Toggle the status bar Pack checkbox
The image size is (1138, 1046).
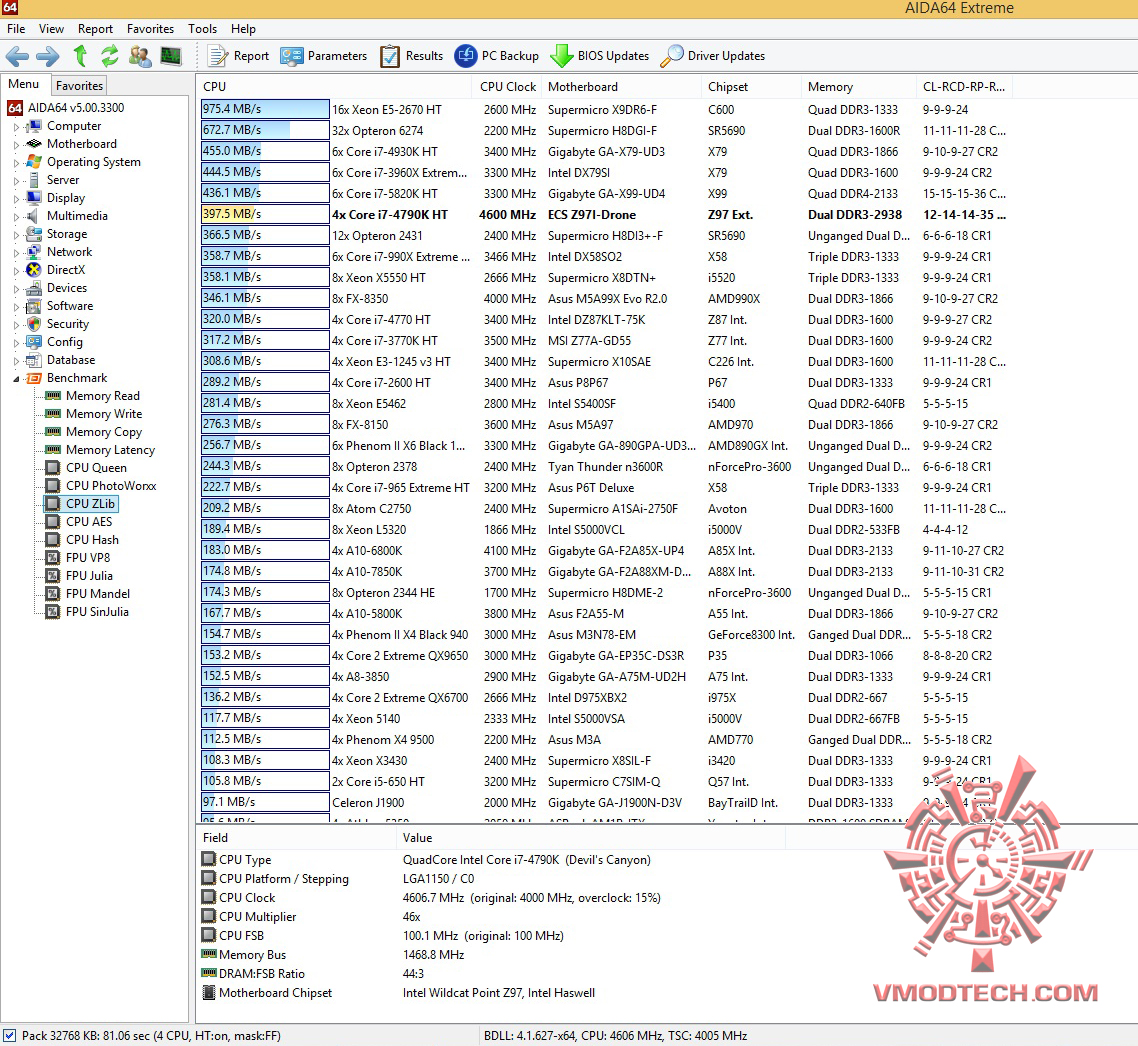pyautogui.click(x=9, y=1035)
